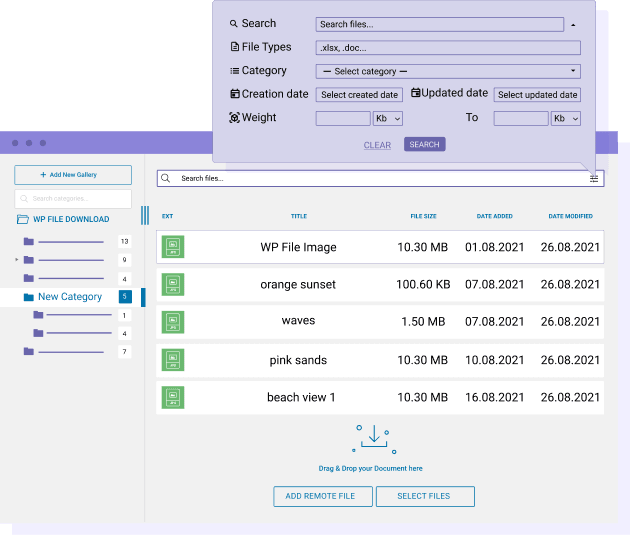Image resolution: width=630 pixels, height=535 pixels.
Task: Click the JPG file icon for waves
Action: tap(173, 322)
